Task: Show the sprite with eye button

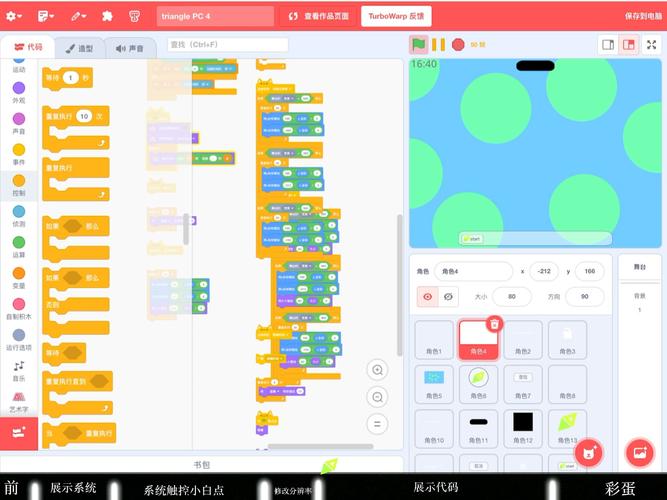Action: (x=428, y=297)
